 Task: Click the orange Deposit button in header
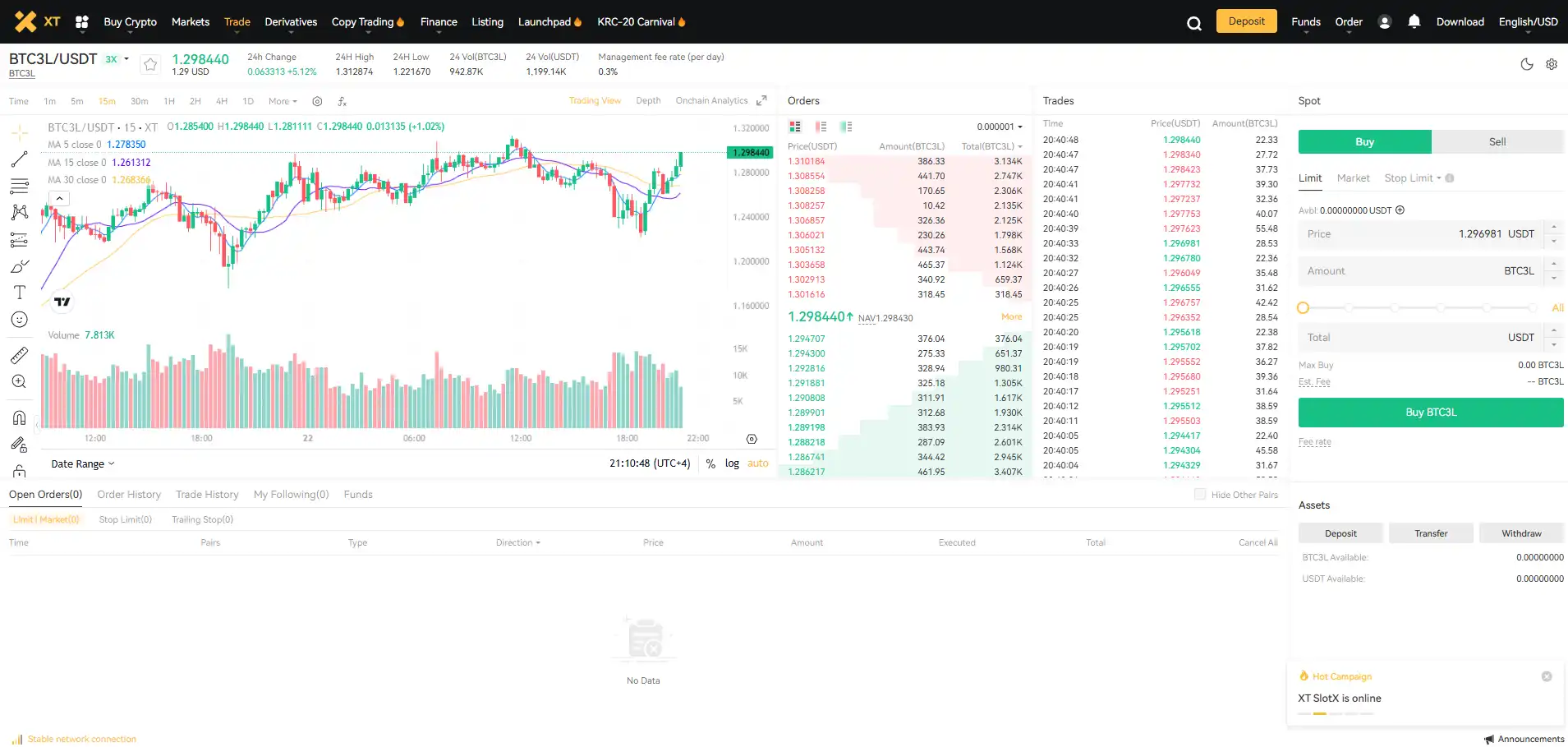(x=1247, y=21)
